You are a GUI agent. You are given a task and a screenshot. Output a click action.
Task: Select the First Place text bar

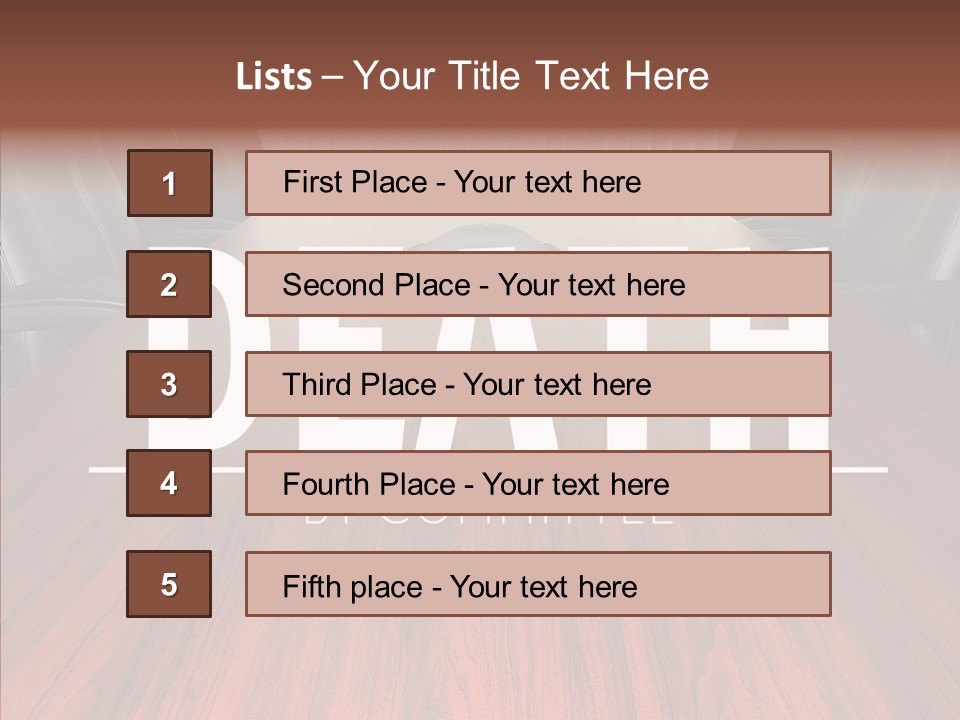pyautogui.click(x=538, y=183)
